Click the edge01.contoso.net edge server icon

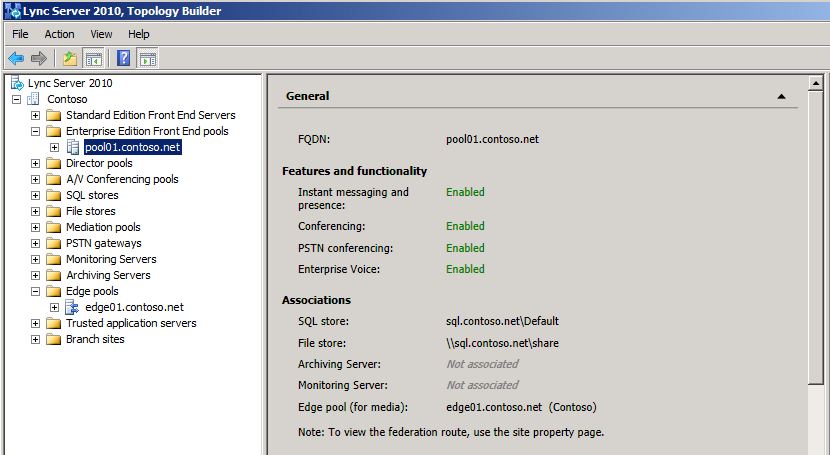72,307
